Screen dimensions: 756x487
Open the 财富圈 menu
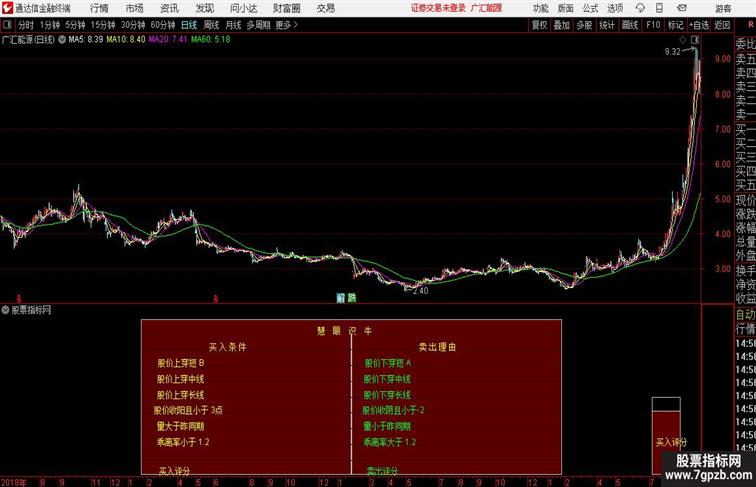pyautogui.click(x=287, y=8)
